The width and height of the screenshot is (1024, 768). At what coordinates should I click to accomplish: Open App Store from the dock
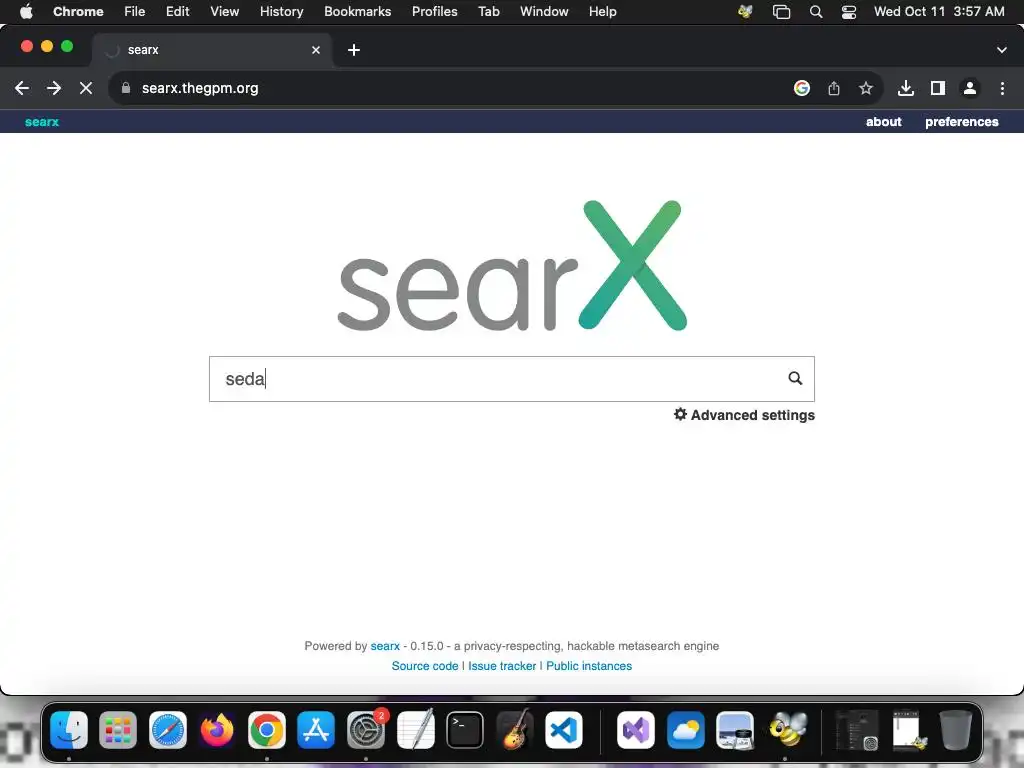click(316, 730)
